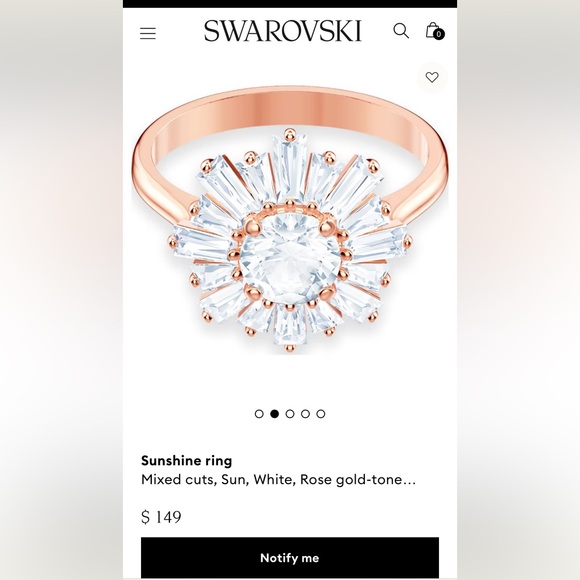This screenshot has height=580, width=580.
Task: Open the Sunshine ring product title
Action: (187, 461)
